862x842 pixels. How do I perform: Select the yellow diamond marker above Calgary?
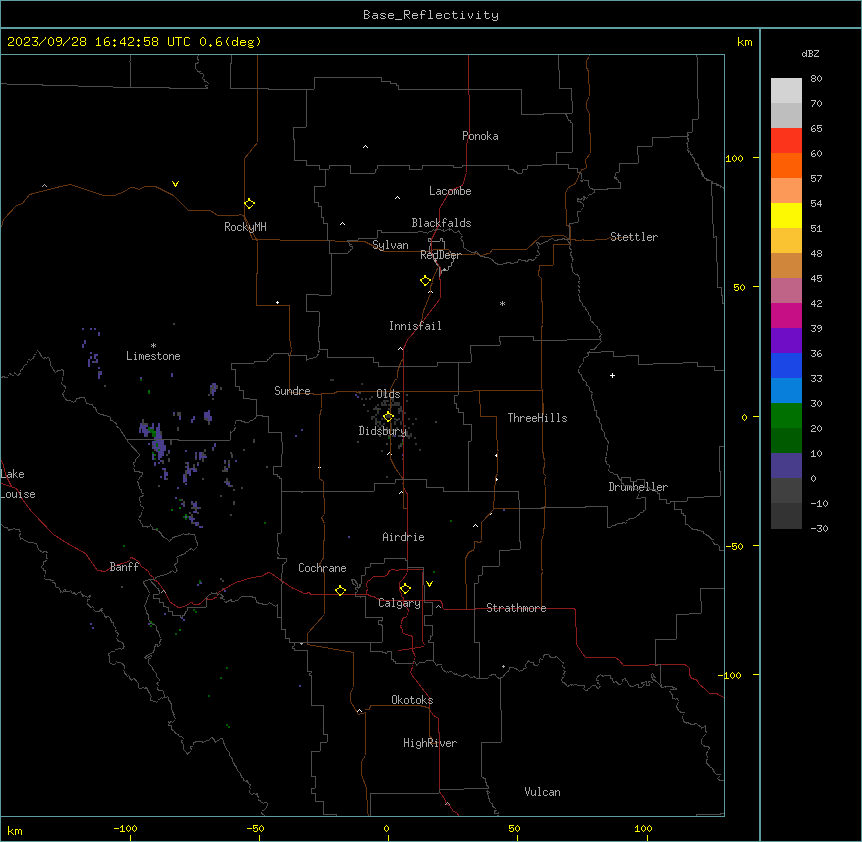(x=405, y=589)
